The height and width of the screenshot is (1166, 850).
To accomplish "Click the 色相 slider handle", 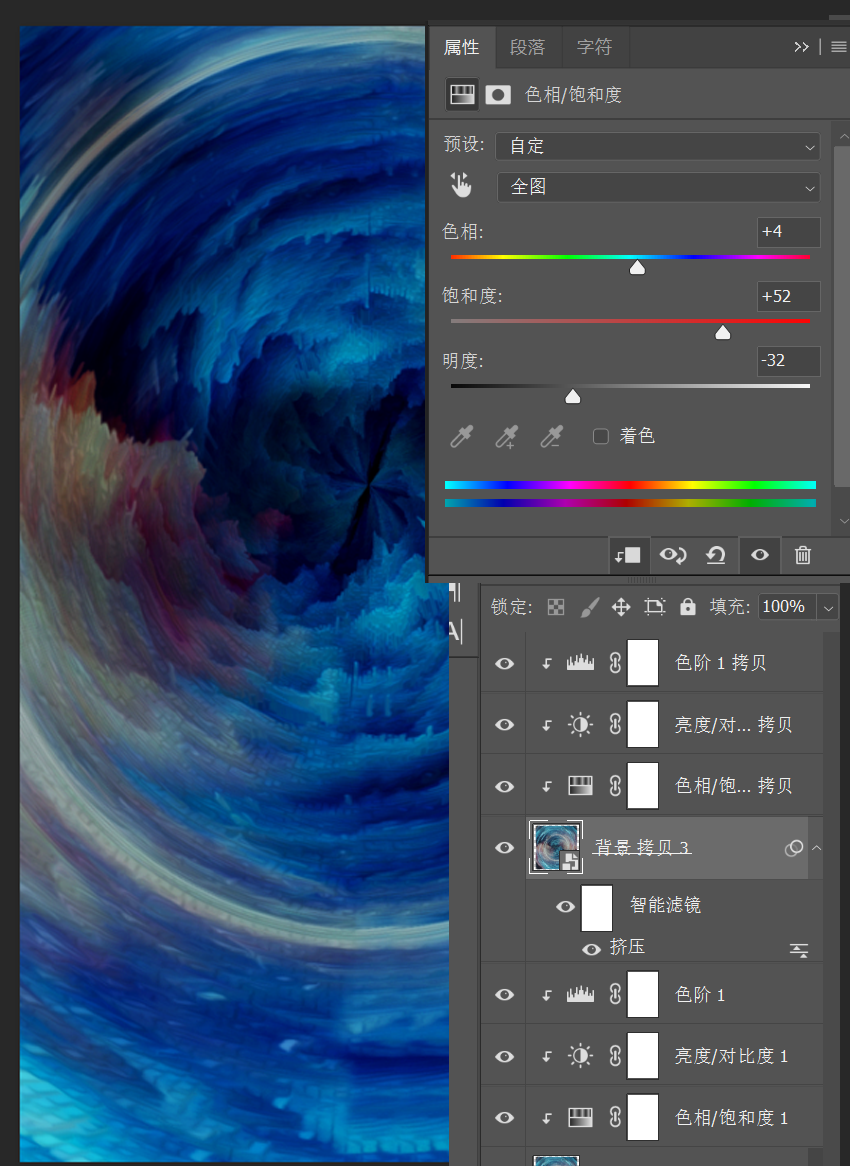I will tap(637, 268).
